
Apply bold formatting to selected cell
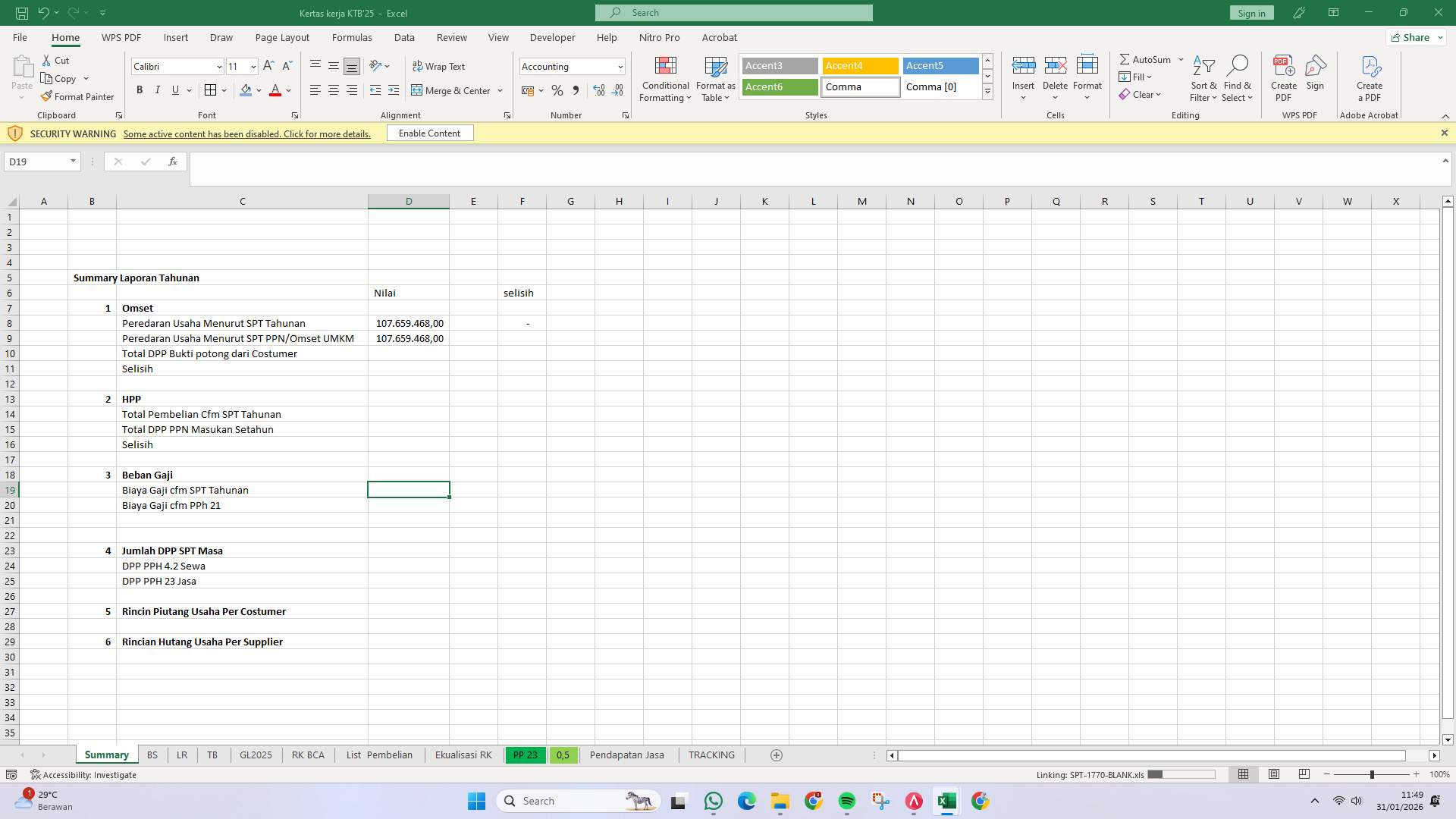[139, 90]
